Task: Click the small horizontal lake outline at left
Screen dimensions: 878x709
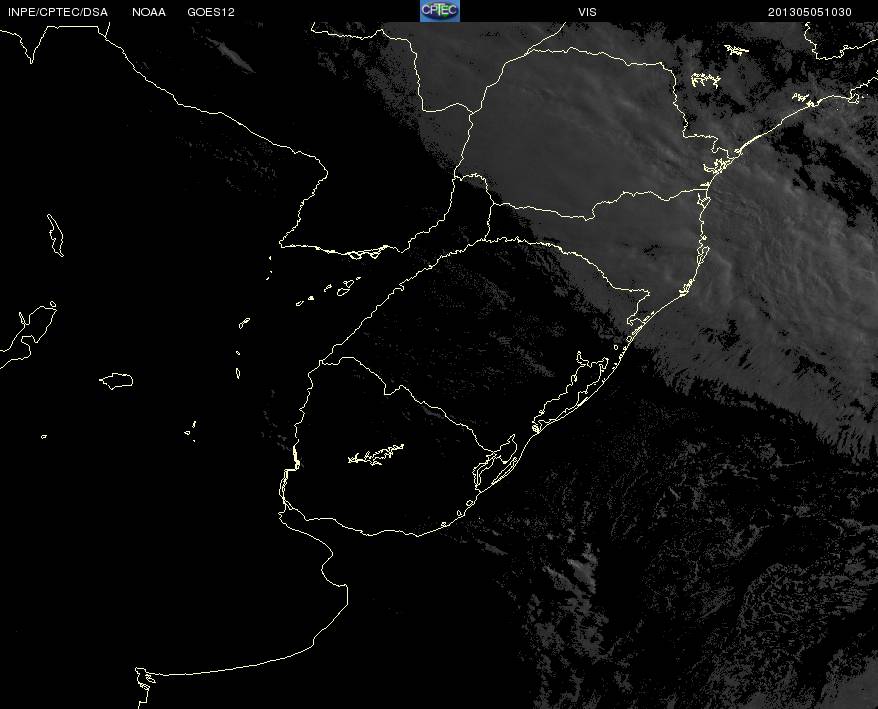Action: click(x=117, y=380)
